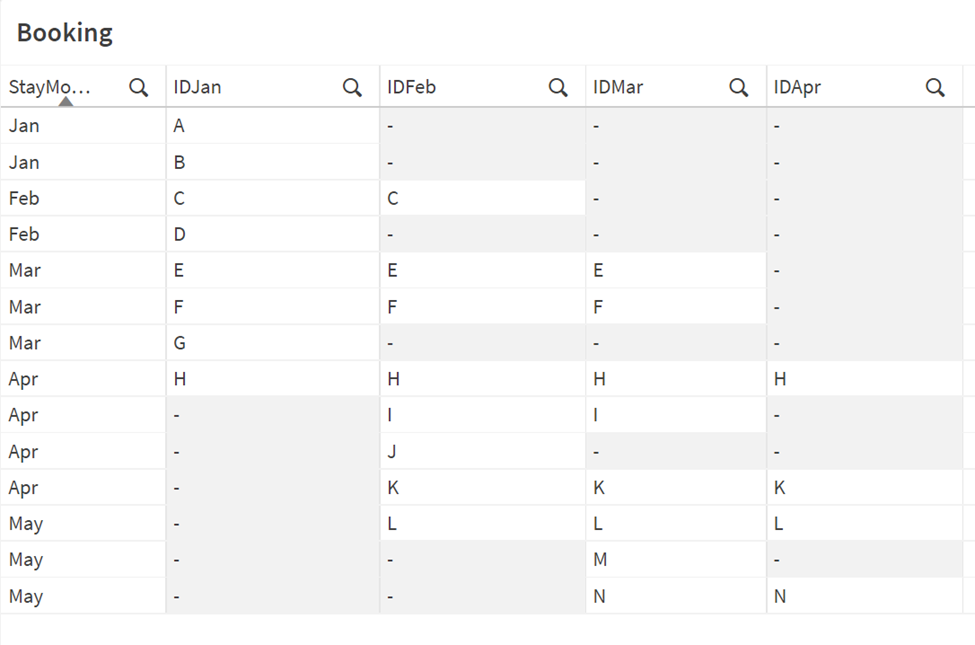Select value A in IDJan column
This screenshot has height=645, width=975.
coord(179,126)
